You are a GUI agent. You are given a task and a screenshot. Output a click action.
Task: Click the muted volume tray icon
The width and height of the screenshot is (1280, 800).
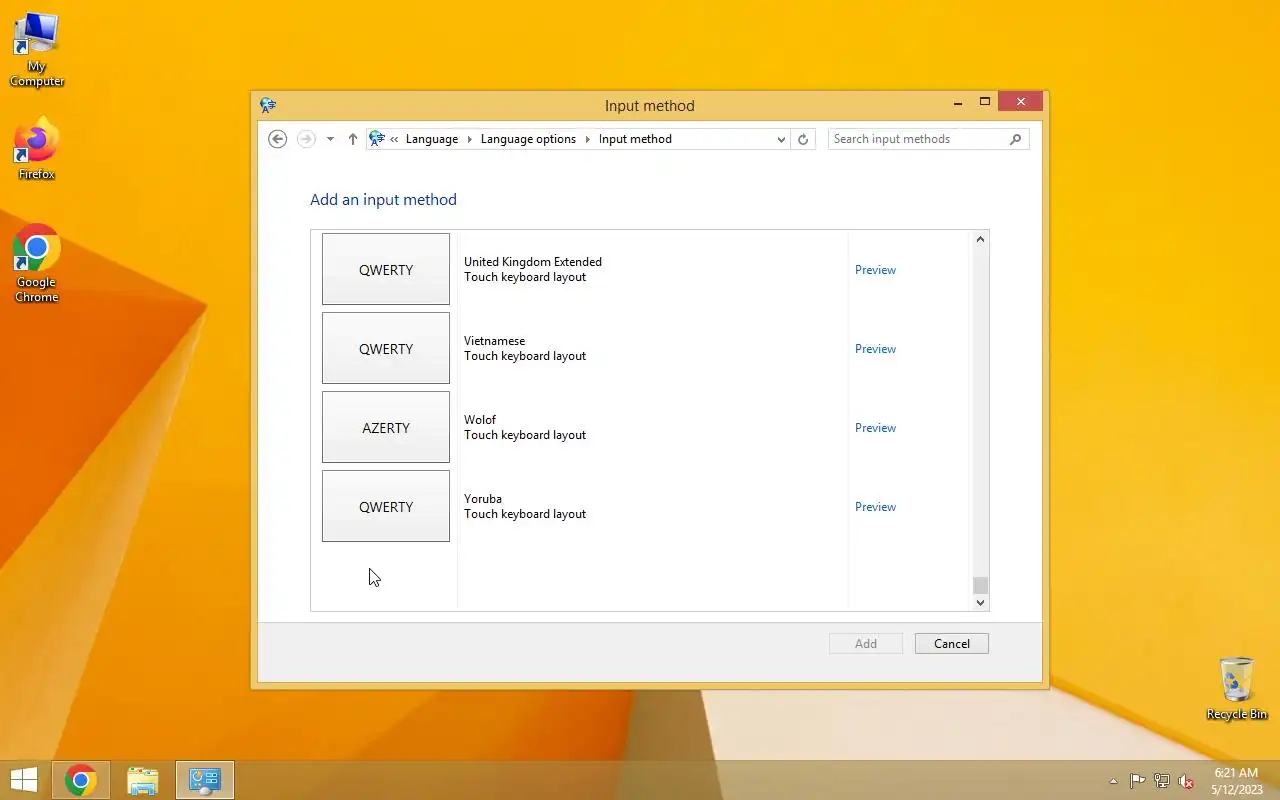[x=1186, y=781]
